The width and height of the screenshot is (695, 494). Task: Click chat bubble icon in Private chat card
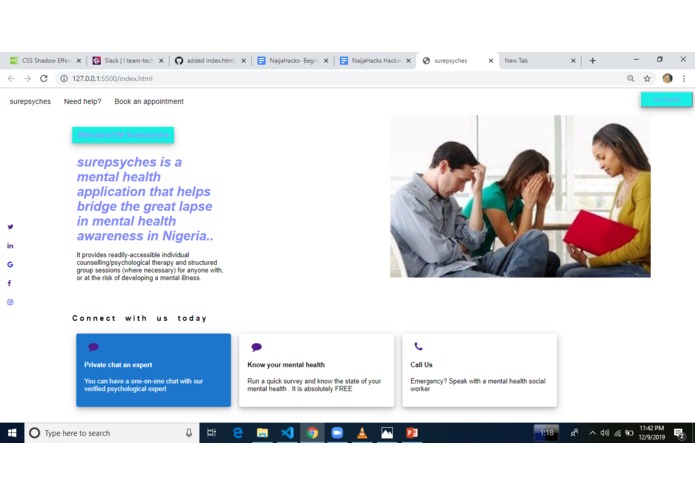click(93, 347)
